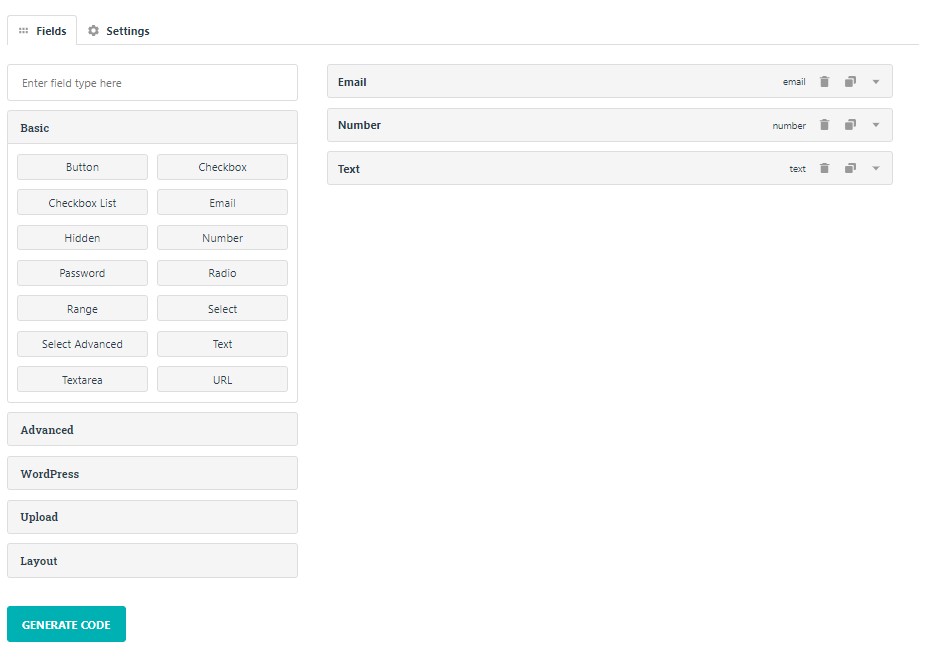Expand the WordPress field category
This screenshot has width=930, height=661.
[x=152, y=474]
